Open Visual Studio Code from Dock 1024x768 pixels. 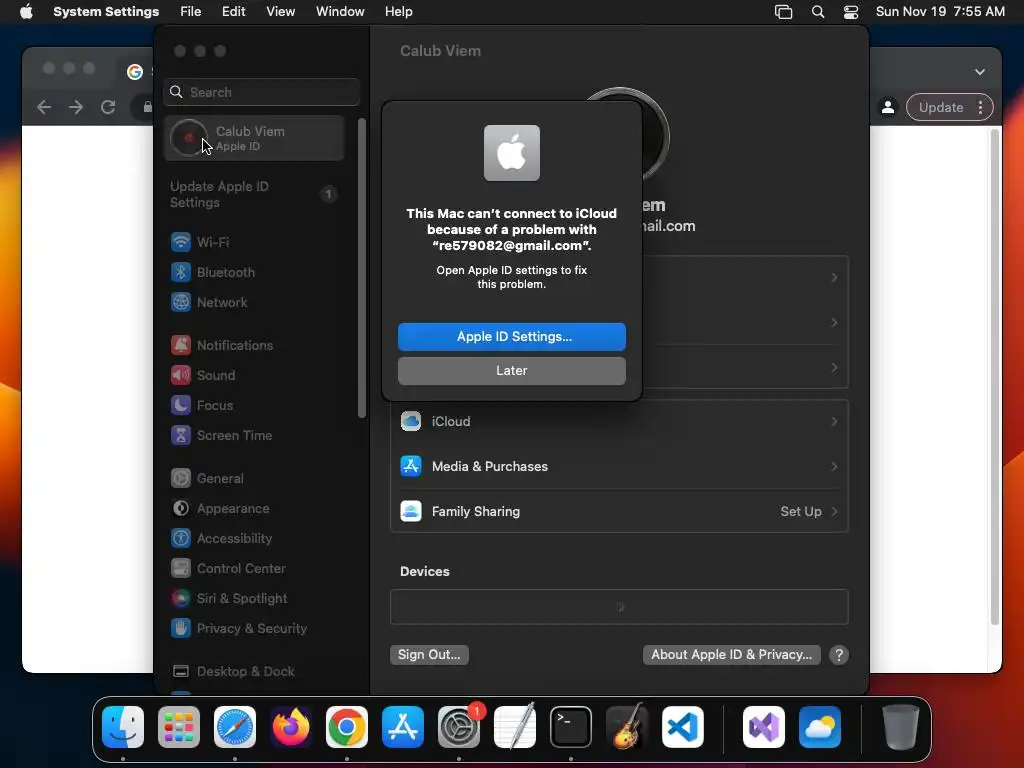click(683, 727)
